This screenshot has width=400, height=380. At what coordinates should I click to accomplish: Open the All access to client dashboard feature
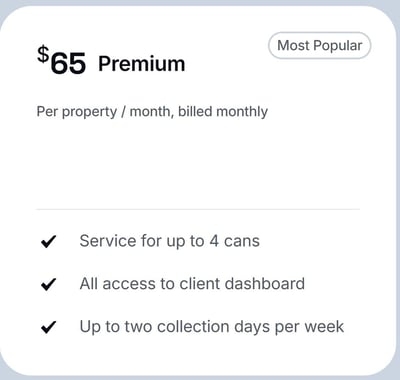192,284
